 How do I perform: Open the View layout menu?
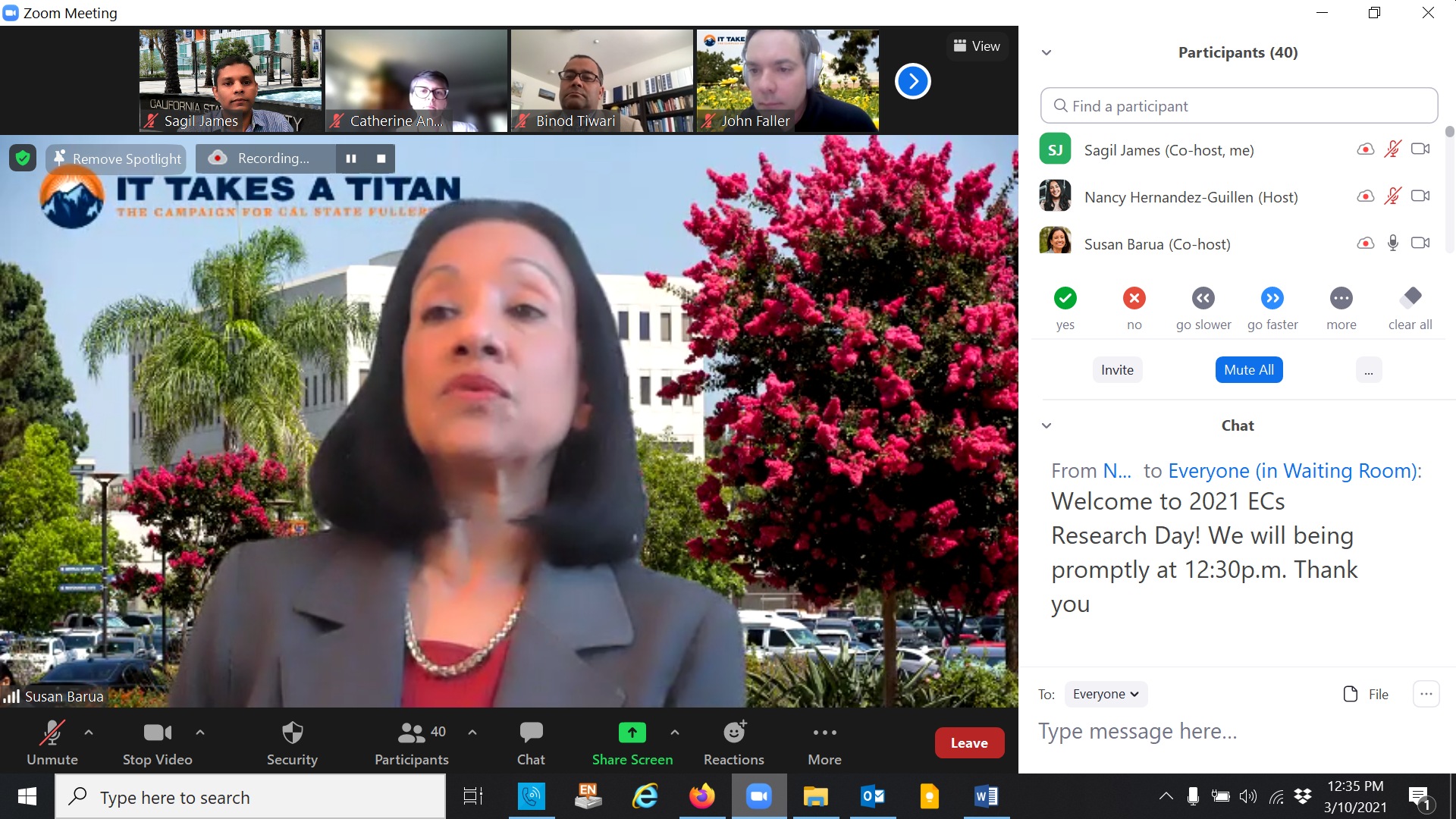[x=977, y=46]
